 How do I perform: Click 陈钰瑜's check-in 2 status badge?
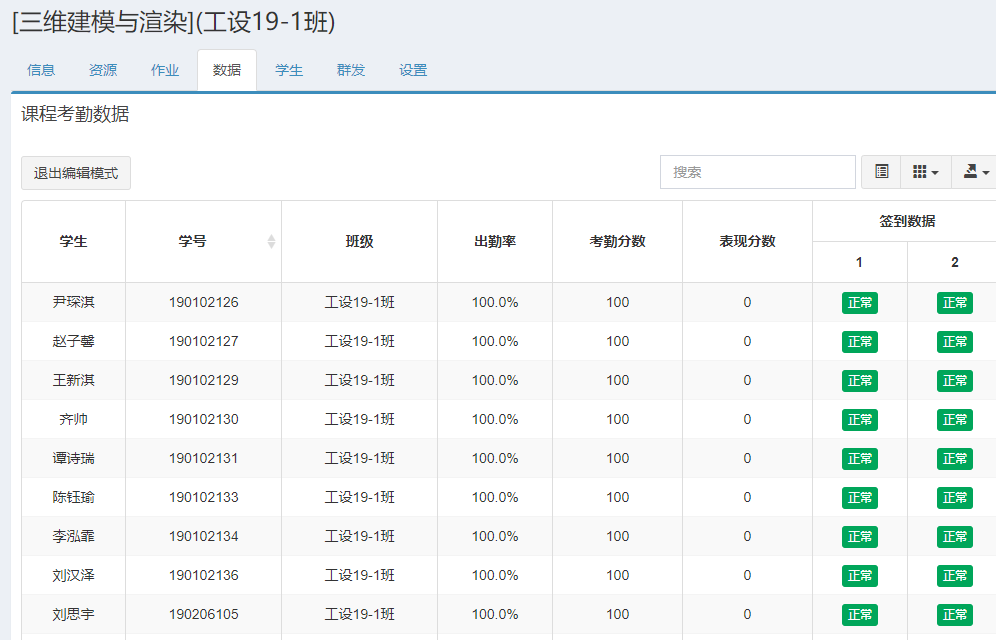[954, 498]
